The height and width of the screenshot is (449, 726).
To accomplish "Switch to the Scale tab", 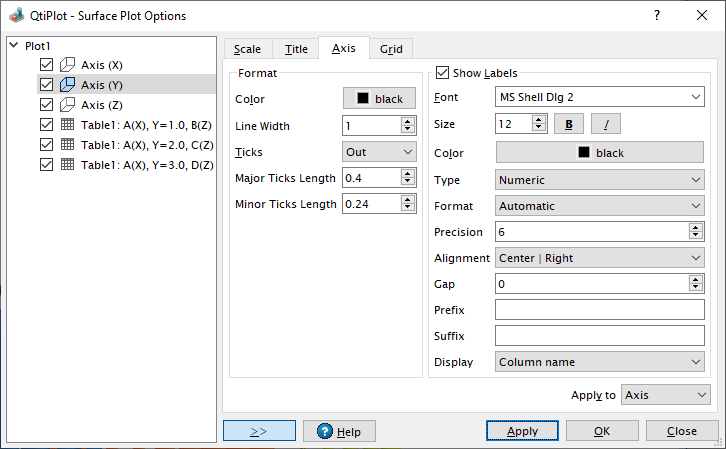I will [x=247, y=49].
